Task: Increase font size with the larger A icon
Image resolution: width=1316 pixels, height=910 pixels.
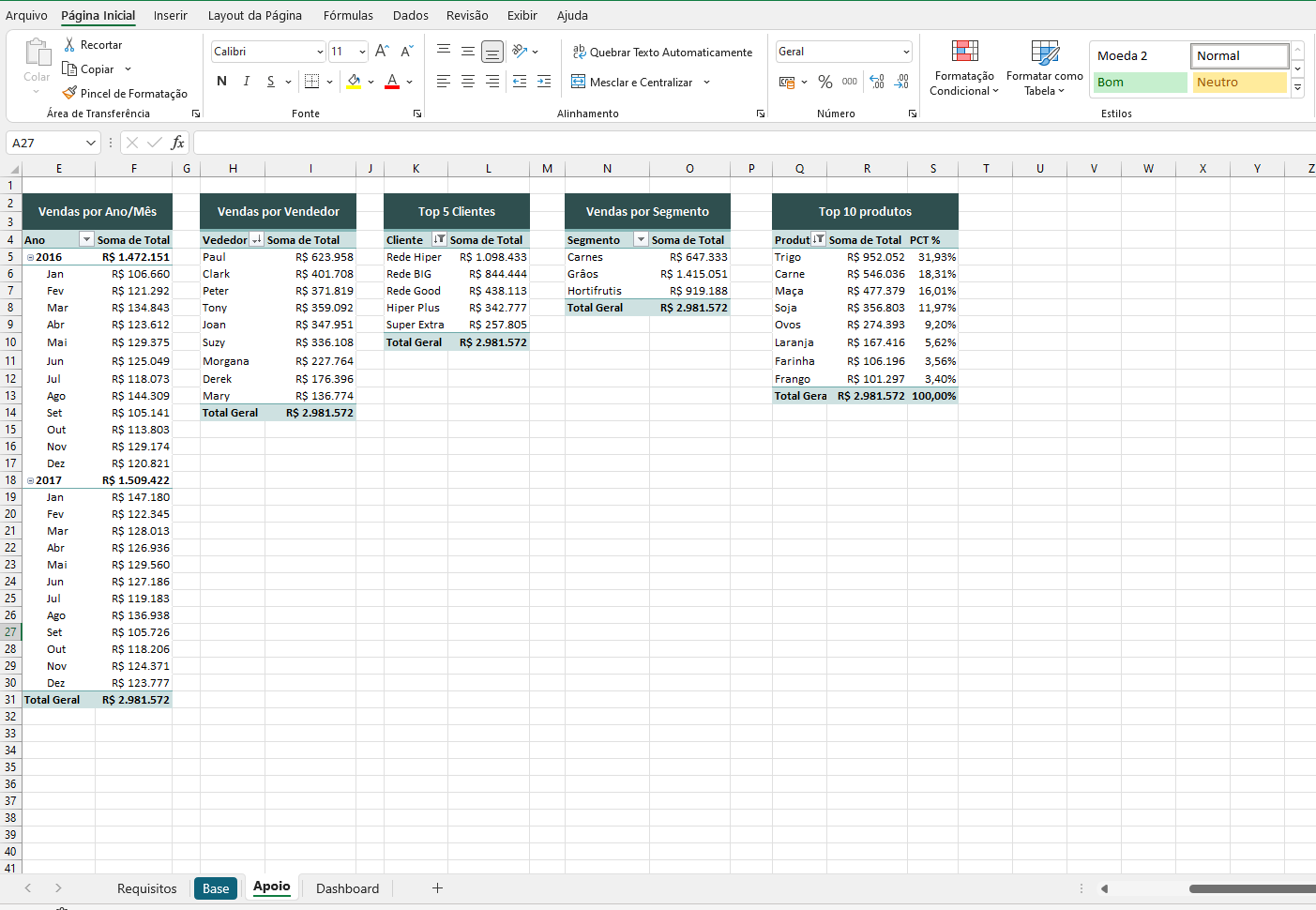Action: (x=382, y=52)
